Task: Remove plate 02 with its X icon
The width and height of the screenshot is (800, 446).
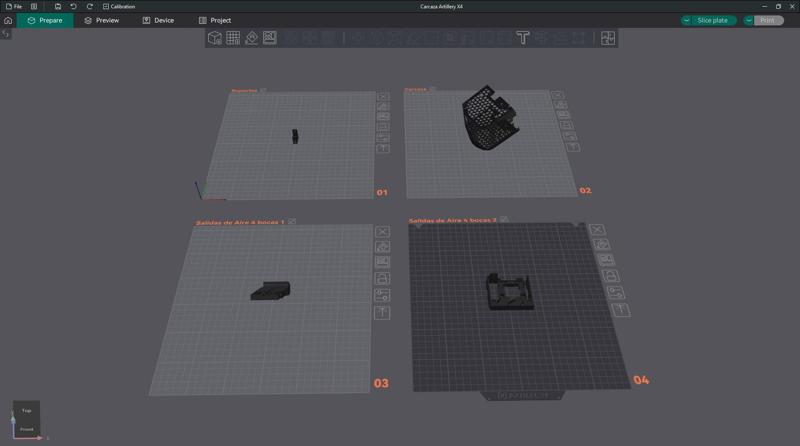Action: [x=558, y=95]
